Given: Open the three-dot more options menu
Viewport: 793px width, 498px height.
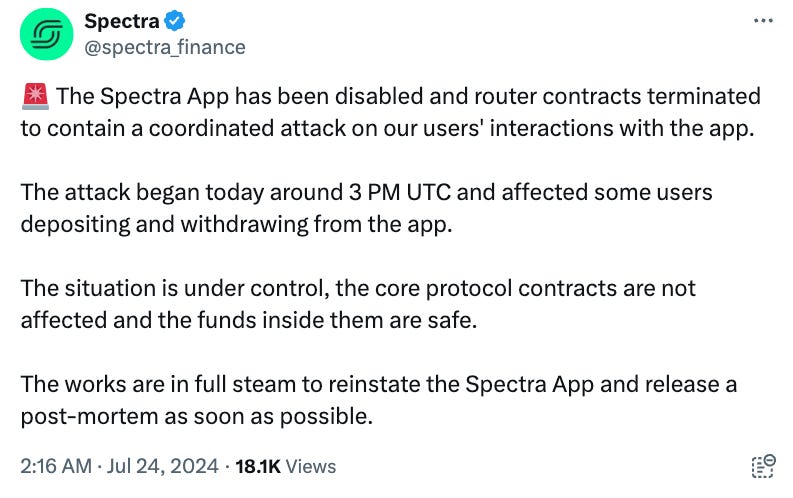Looking at the screenshot, I should click(x=763, y=21).
